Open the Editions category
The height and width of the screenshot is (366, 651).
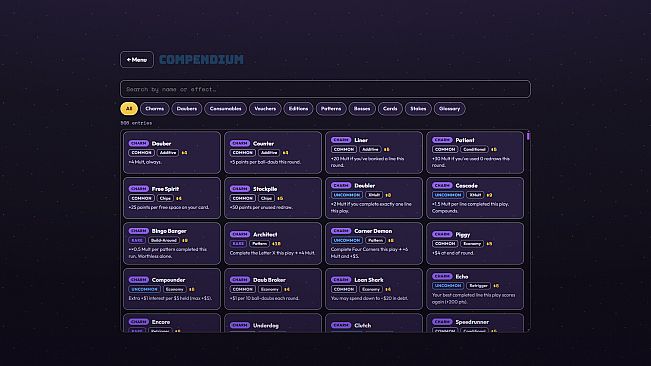(x=298, y=109)
